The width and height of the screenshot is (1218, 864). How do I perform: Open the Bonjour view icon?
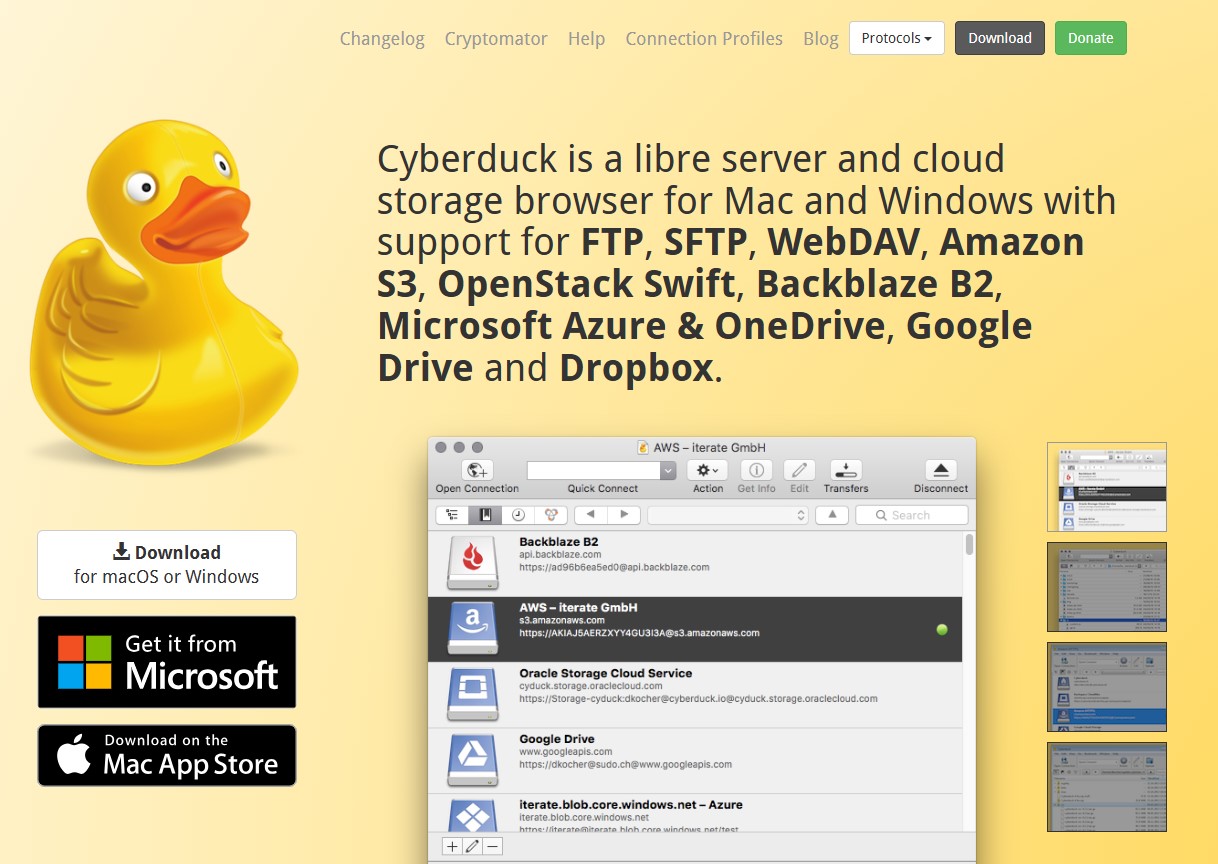(551, 515)
